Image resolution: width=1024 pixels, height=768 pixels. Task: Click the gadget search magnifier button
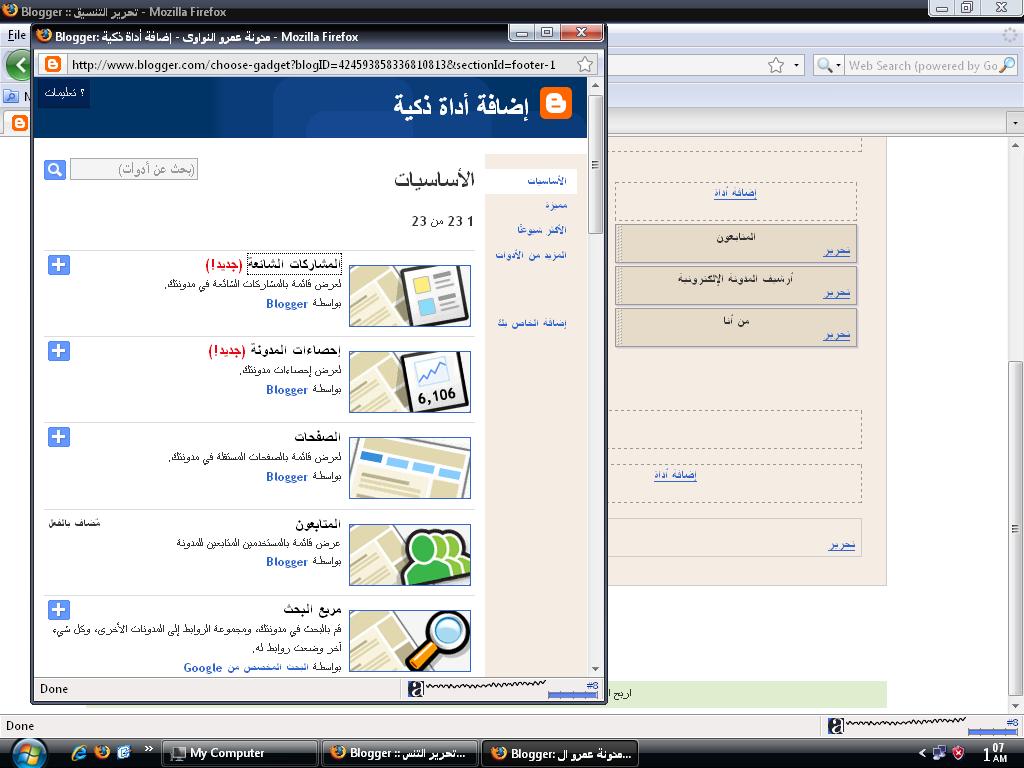tap(55, 170)
